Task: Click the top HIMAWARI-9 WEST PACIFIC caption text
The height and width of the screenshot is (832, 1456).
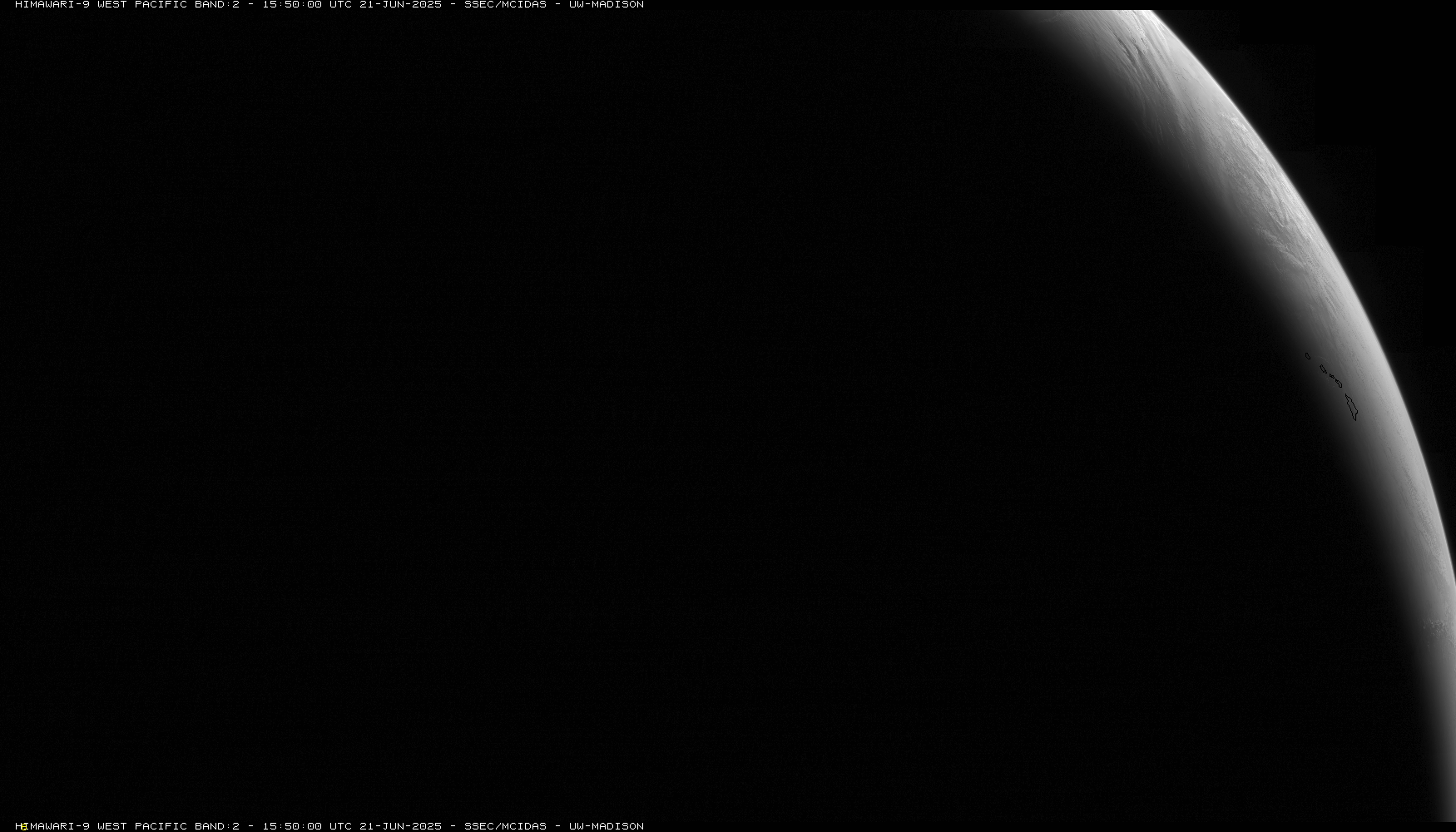Action: coord(329,4)
